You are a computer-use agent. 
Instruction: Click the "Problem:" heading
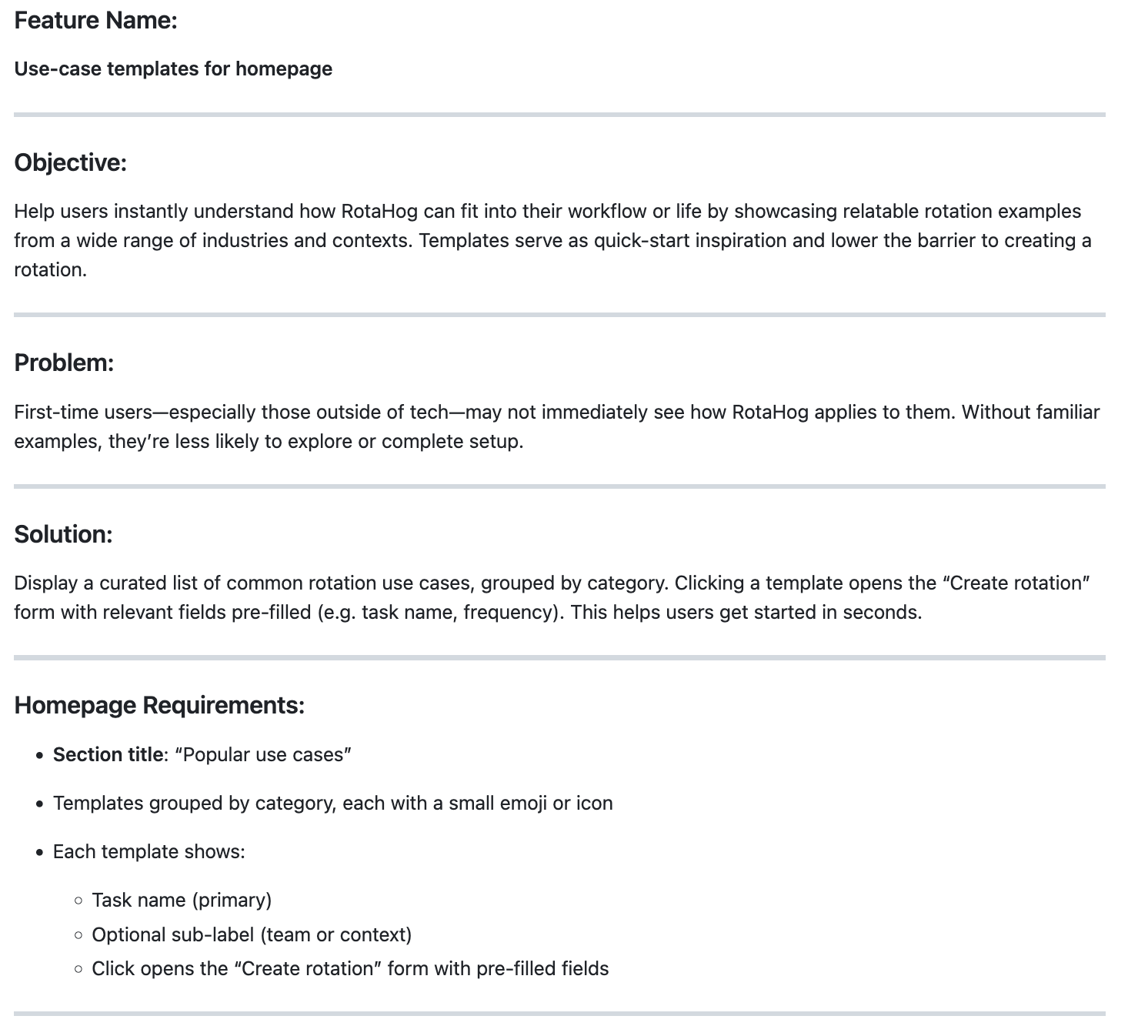point(64,363)
